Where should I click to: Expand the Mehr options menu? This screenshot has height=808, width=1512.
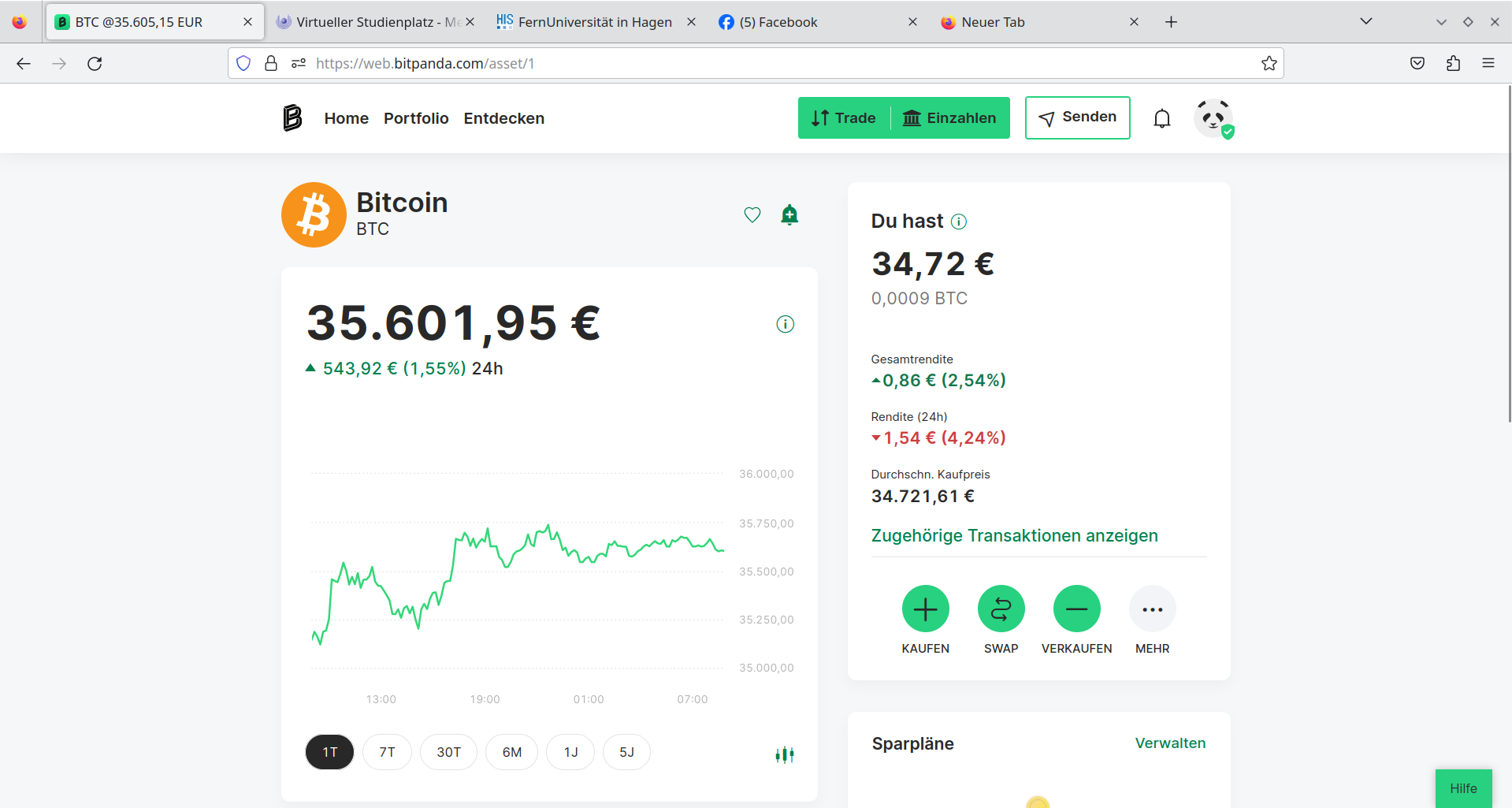[x=1152, y=609]
